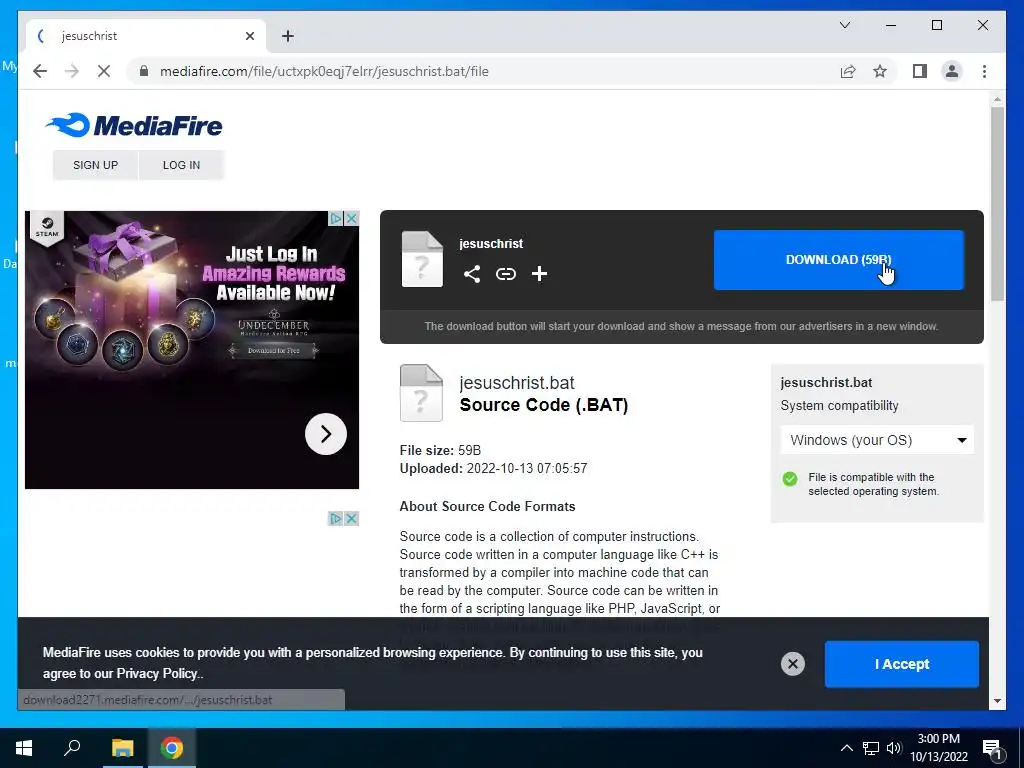Click the Uploaded date text
Screen dimensions: 1024x768
[x=493, y=469]
